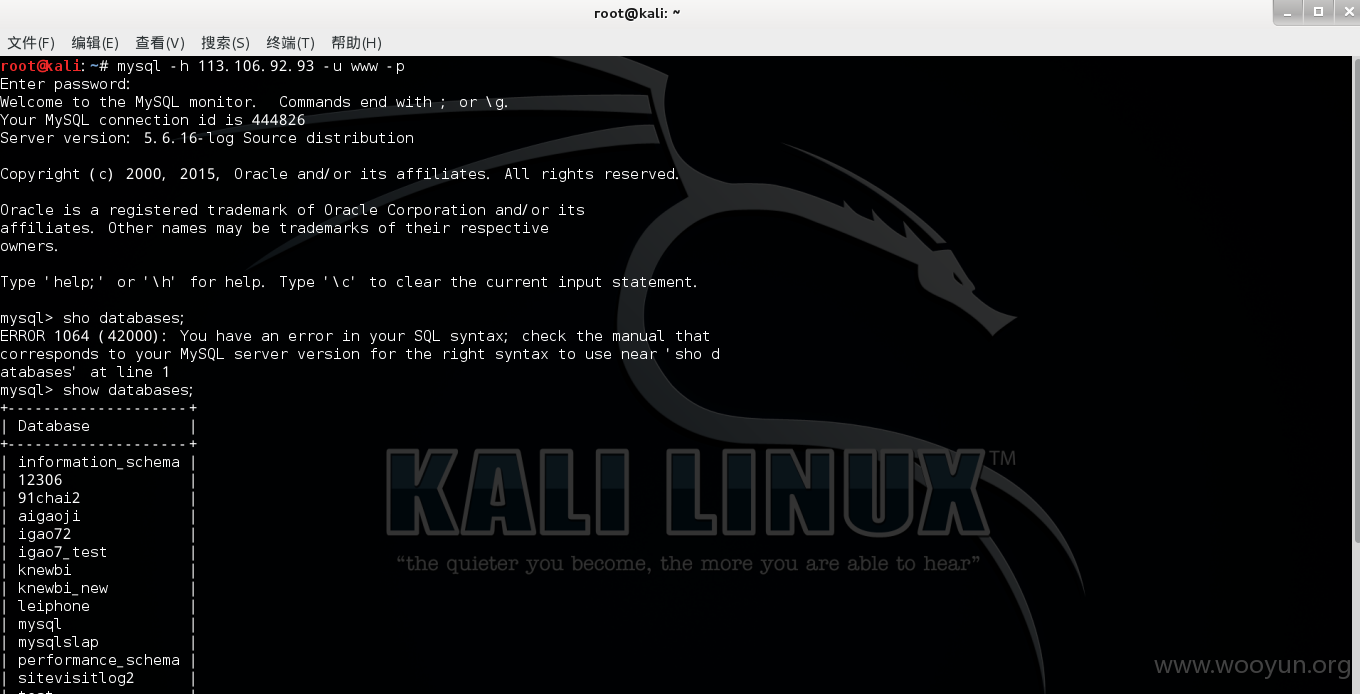The image size is (1360, 694).
Task: Open the 编辑(E) menu
Action: point(95,43)
